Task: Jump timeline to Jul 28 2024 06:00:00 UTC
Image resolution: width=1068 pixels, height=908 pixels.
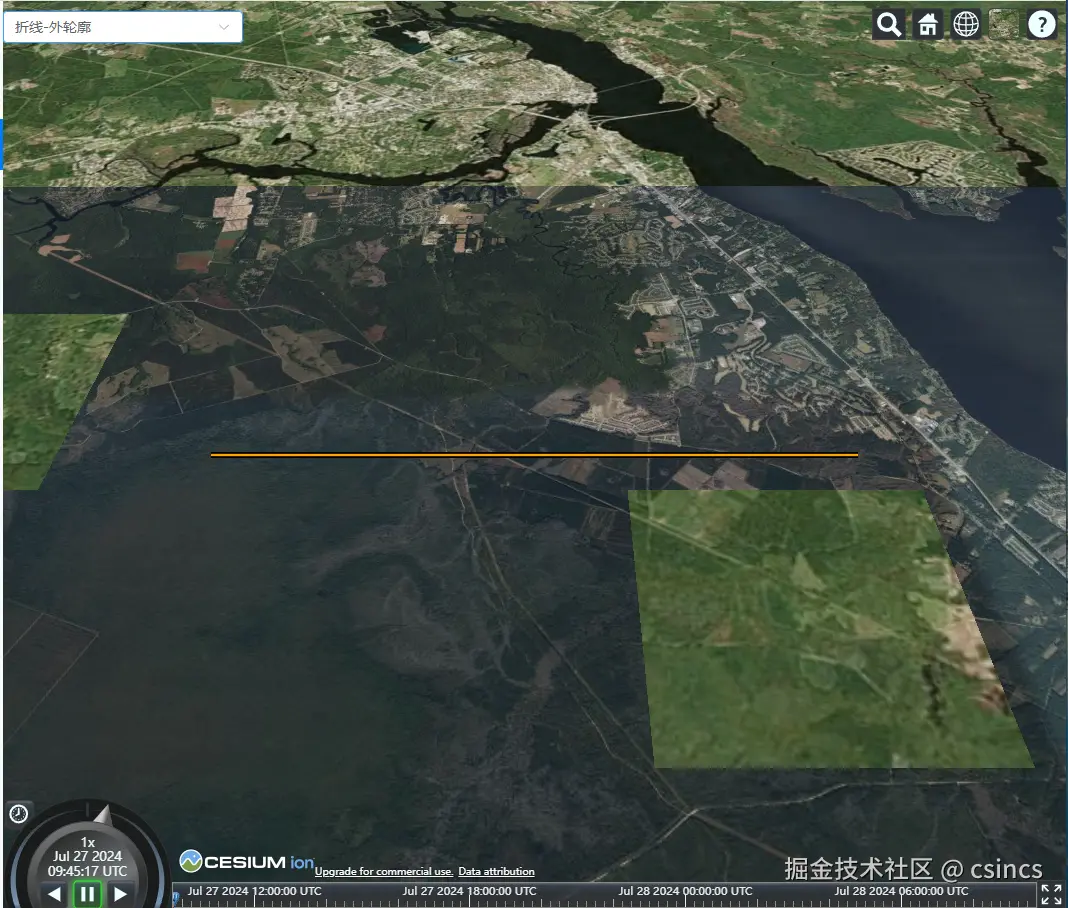Action: click(901, 891)
